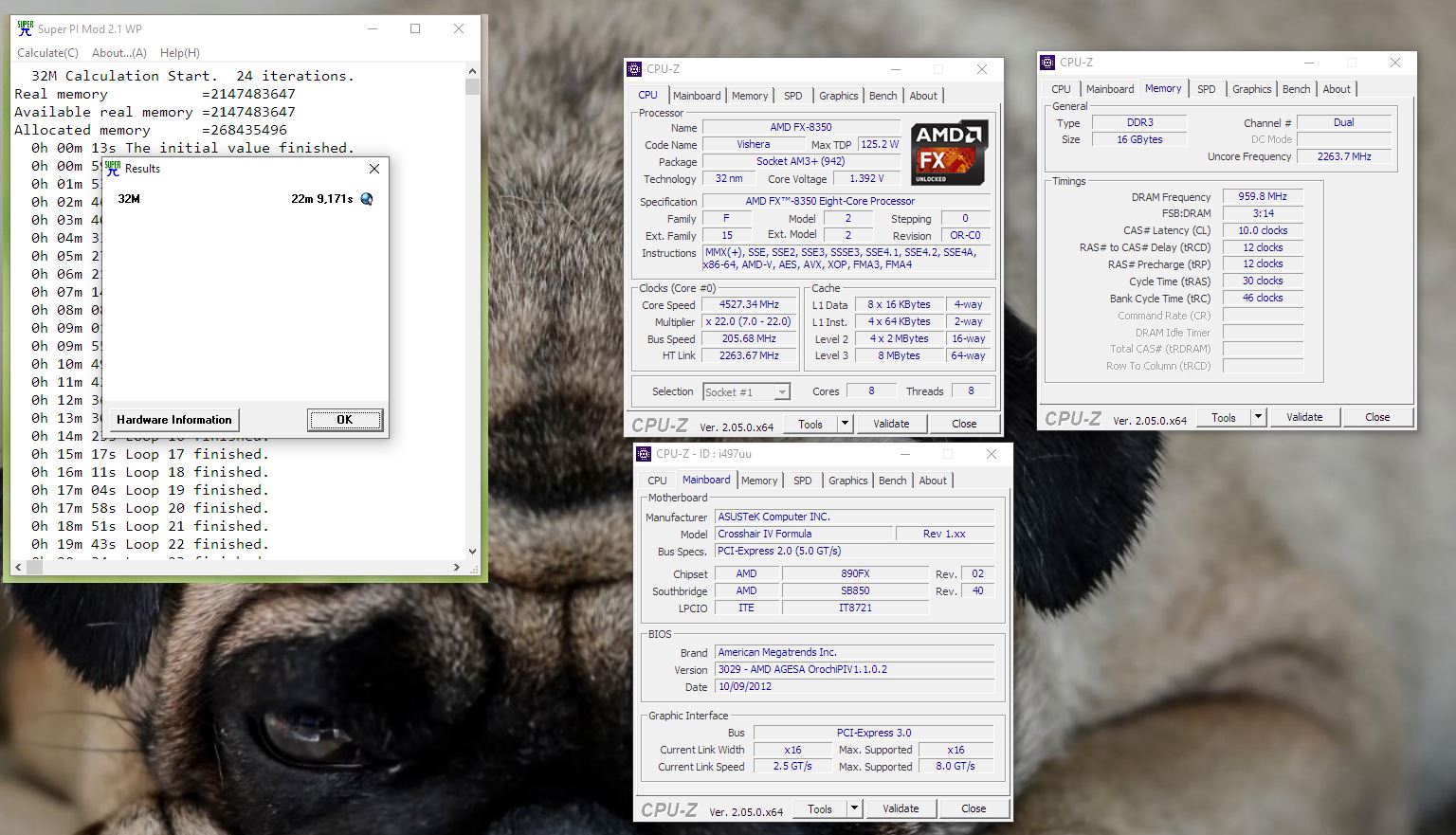Expand Tools dropdown arrow in Memory window

tap(1258, 417)
